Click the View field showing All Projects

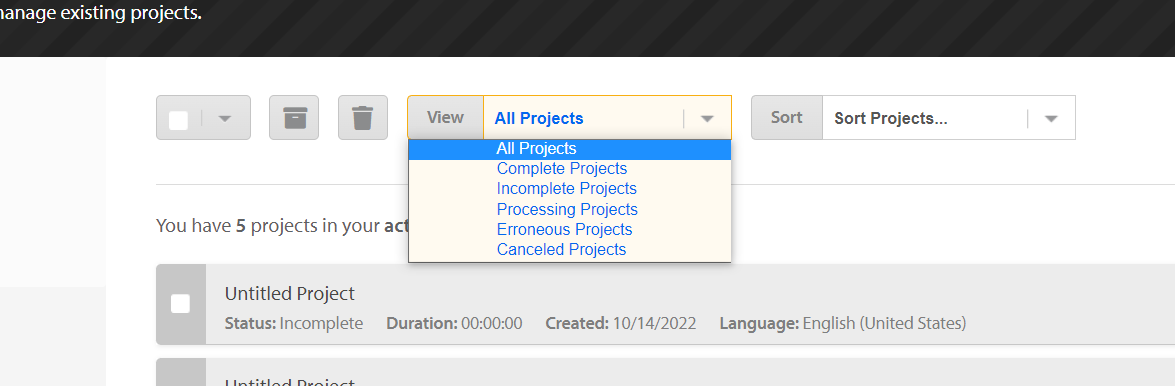[607, 118]
